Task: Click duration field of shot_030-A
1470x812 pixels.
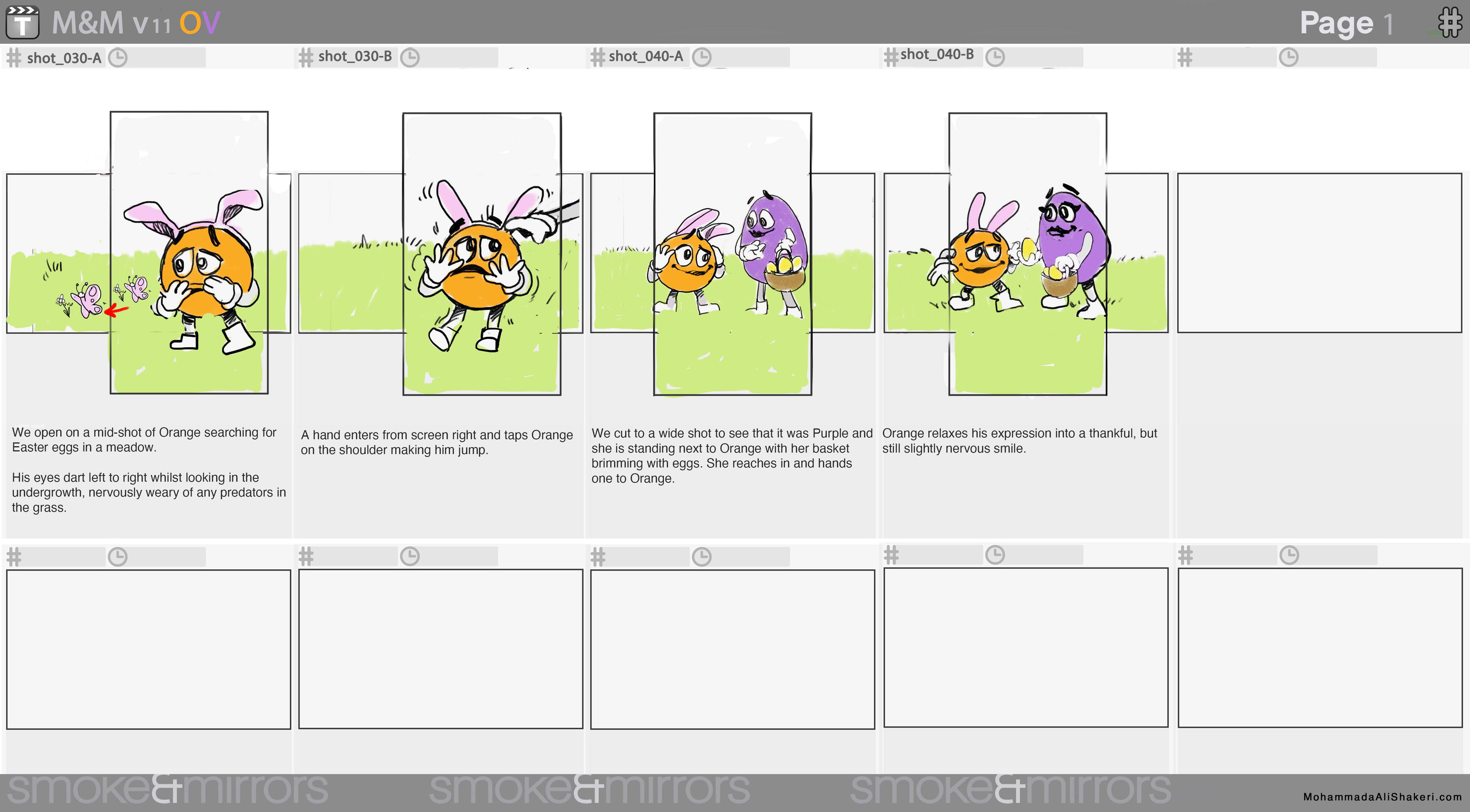Action: pyautogui.click(x=167, y=58)
